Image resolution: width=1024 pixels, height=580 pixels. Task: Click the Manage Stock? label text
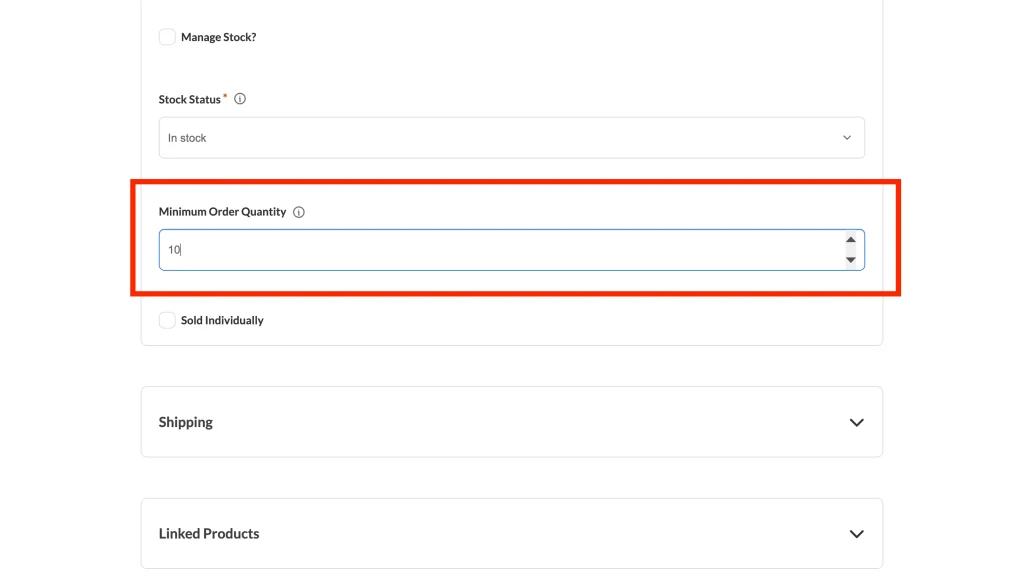[x=218, y=37]
